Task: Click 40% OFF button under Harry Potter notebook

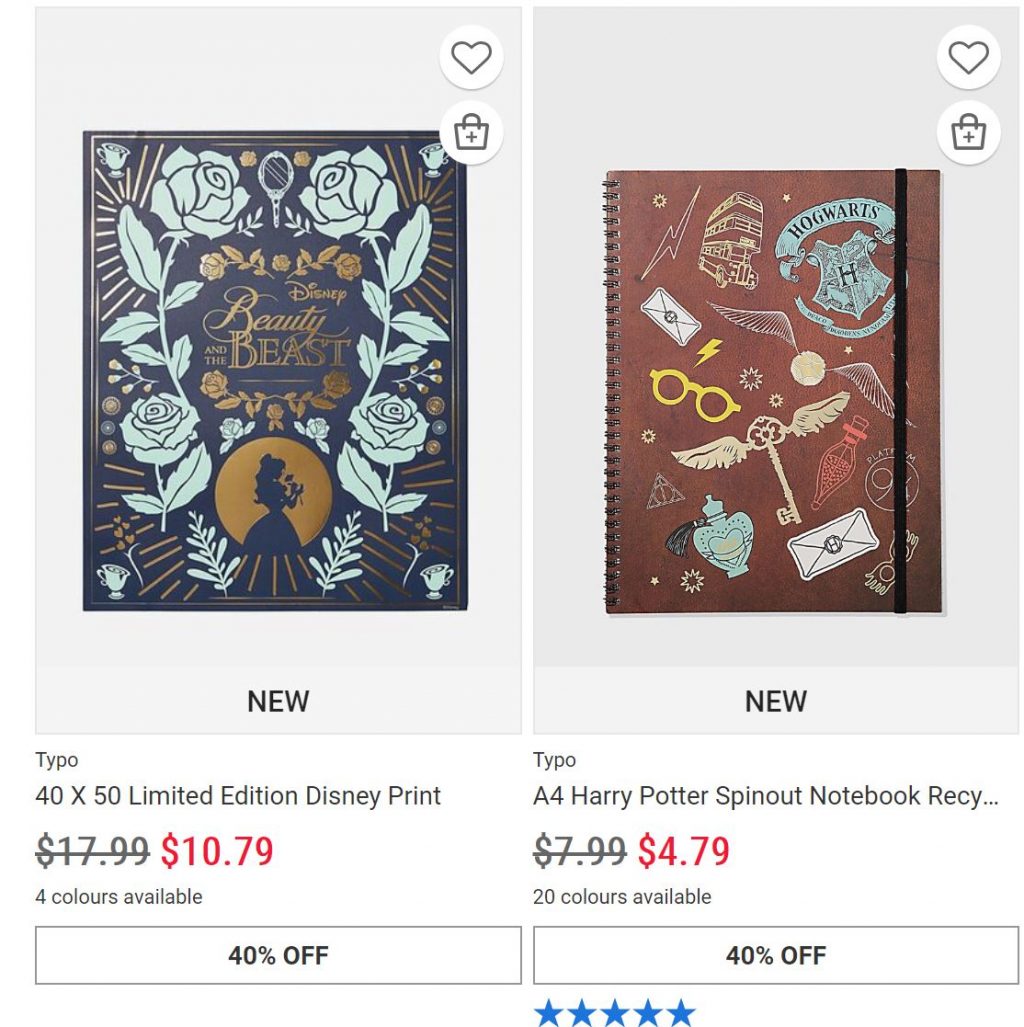Action: (775, 955)
